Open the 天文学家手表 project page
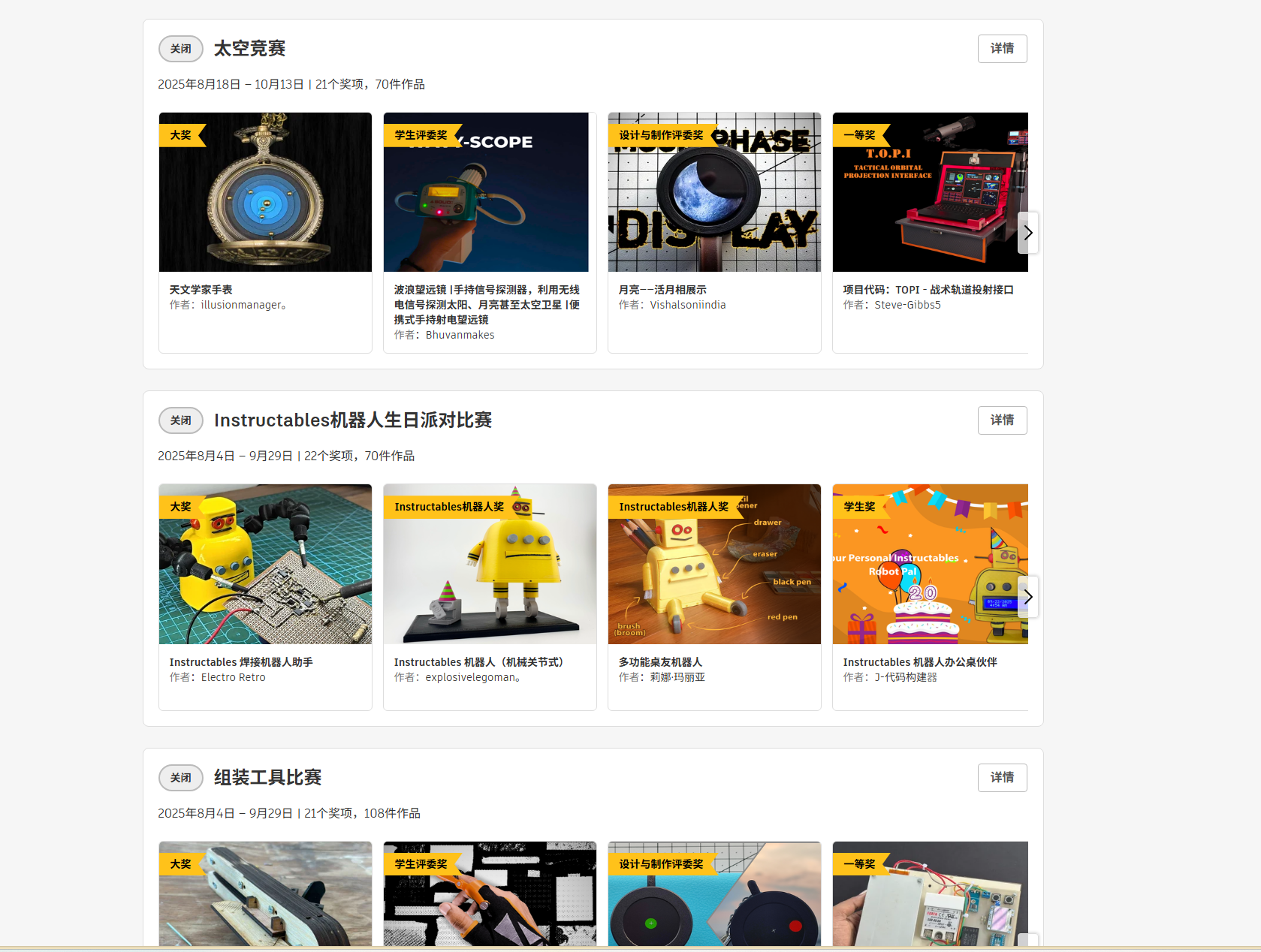The image size is (1261, 952). tap(201, 289)
